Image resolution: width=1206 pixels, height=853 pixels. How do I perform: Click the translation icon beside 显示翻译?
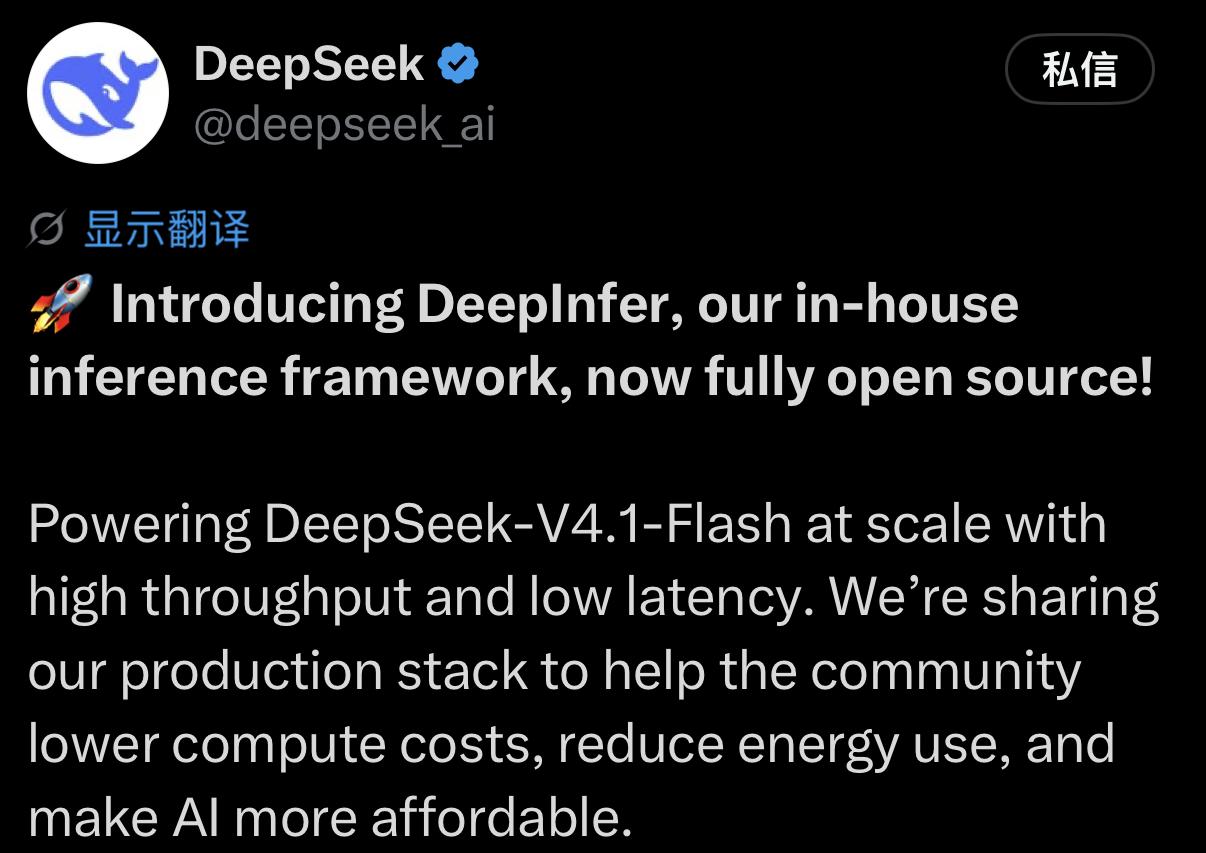click(x=48, y=230)
